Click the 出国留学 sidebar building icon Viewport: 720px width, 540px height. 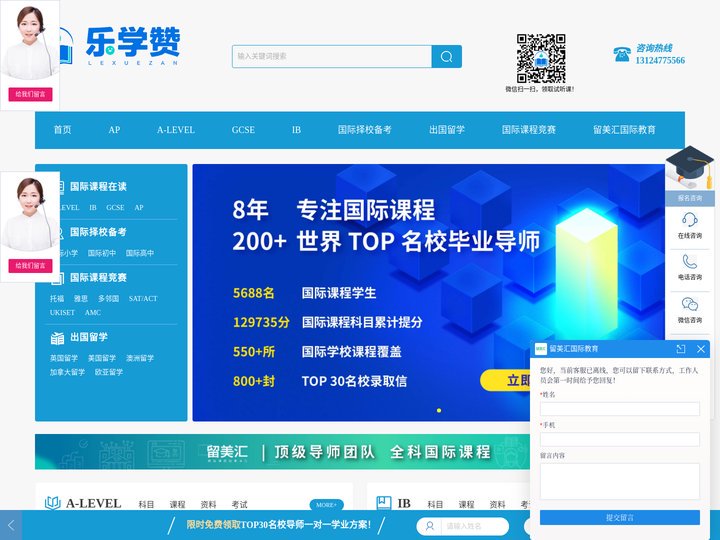(x=57, y=338)
